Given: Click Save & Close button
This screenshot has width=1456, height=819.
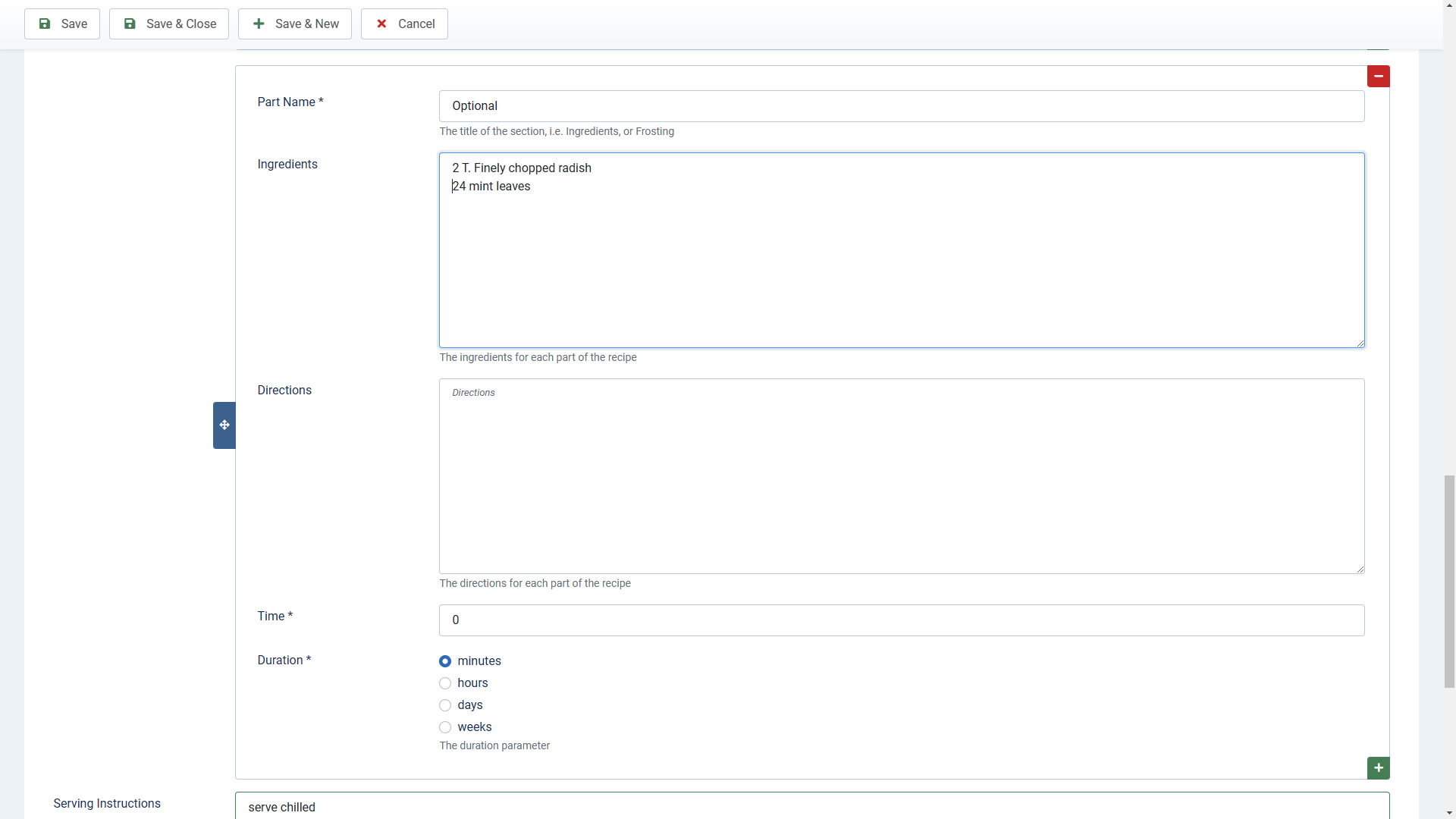Looking at the screenshot, I should [x=169, y=24].
